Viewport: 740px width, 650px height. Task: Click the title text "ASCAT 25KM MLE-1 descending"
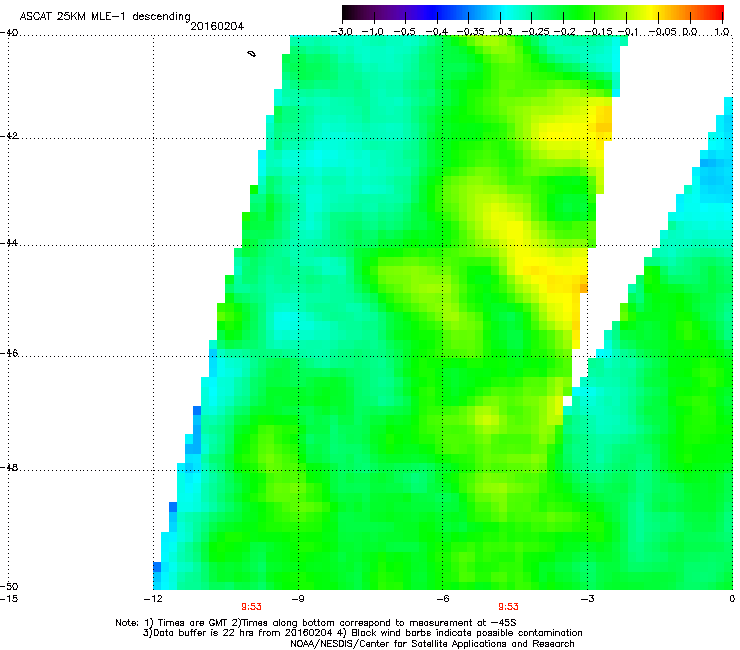click(x=105, y=17)
